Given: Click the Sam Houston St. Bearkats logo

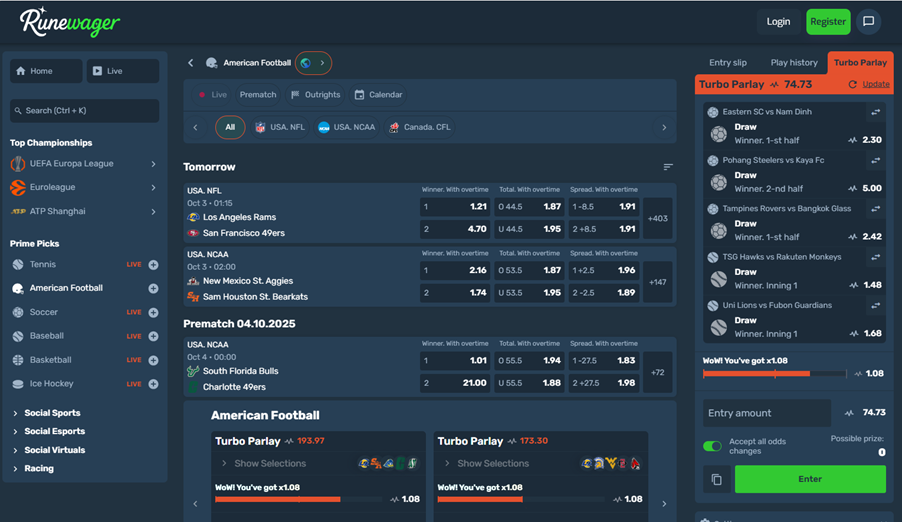Looking at the screenshot, I should pyautogui.click(x=193, y=297).
